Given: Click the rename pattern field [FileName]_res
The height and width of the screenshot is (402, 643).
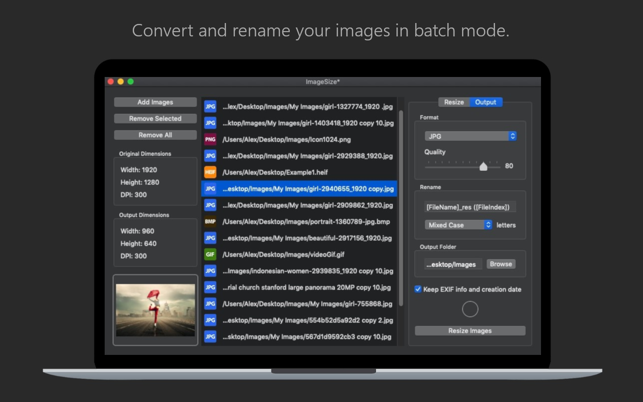Looking at the screenshot, I should point(470,207).
